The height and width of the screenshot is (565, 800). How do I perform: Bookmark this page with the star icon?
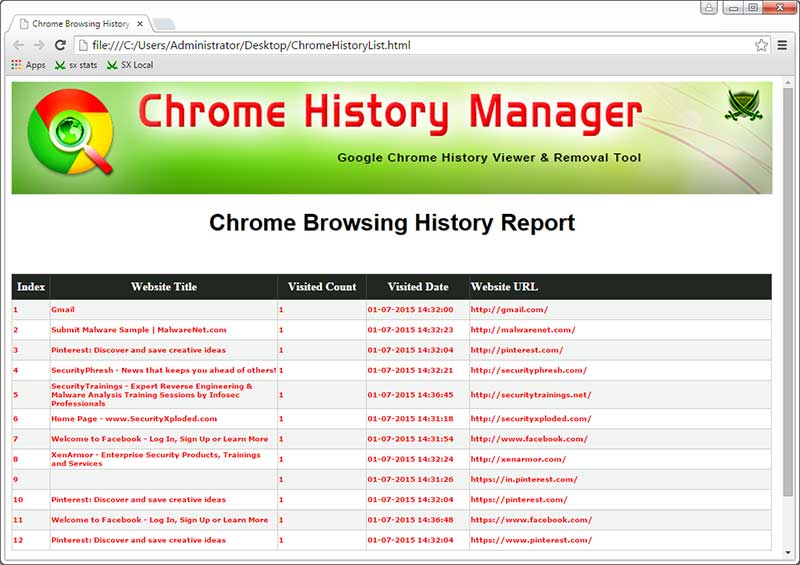(x=761, y=45)
